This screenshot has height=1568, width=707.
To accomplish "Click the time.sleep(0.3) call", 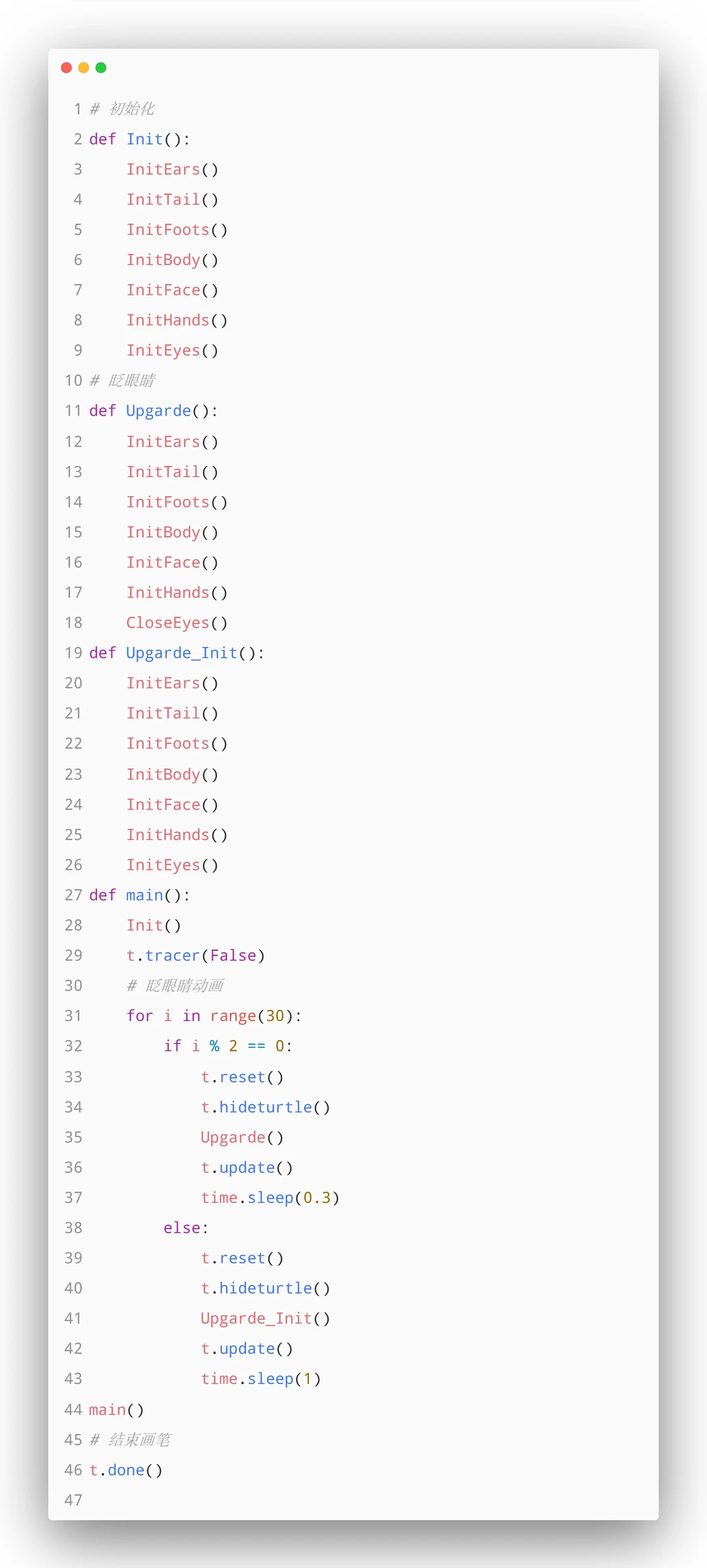I will pyautogui.click(x=270, y=1198).
